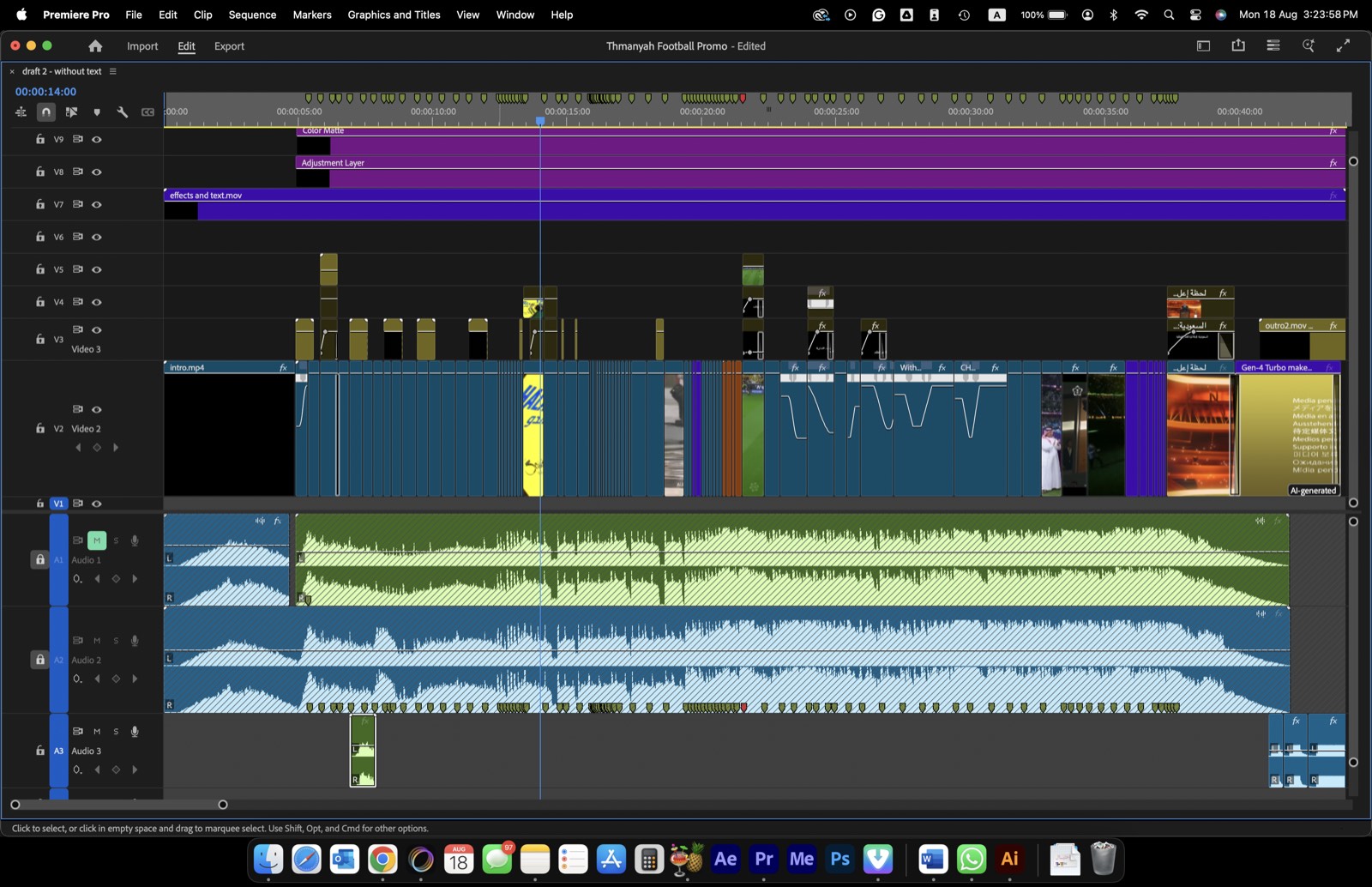Solo the Audio 2 track
The height and width of the screenshot is (887, 1372).
pyautogui.click(x=116, y=641)
